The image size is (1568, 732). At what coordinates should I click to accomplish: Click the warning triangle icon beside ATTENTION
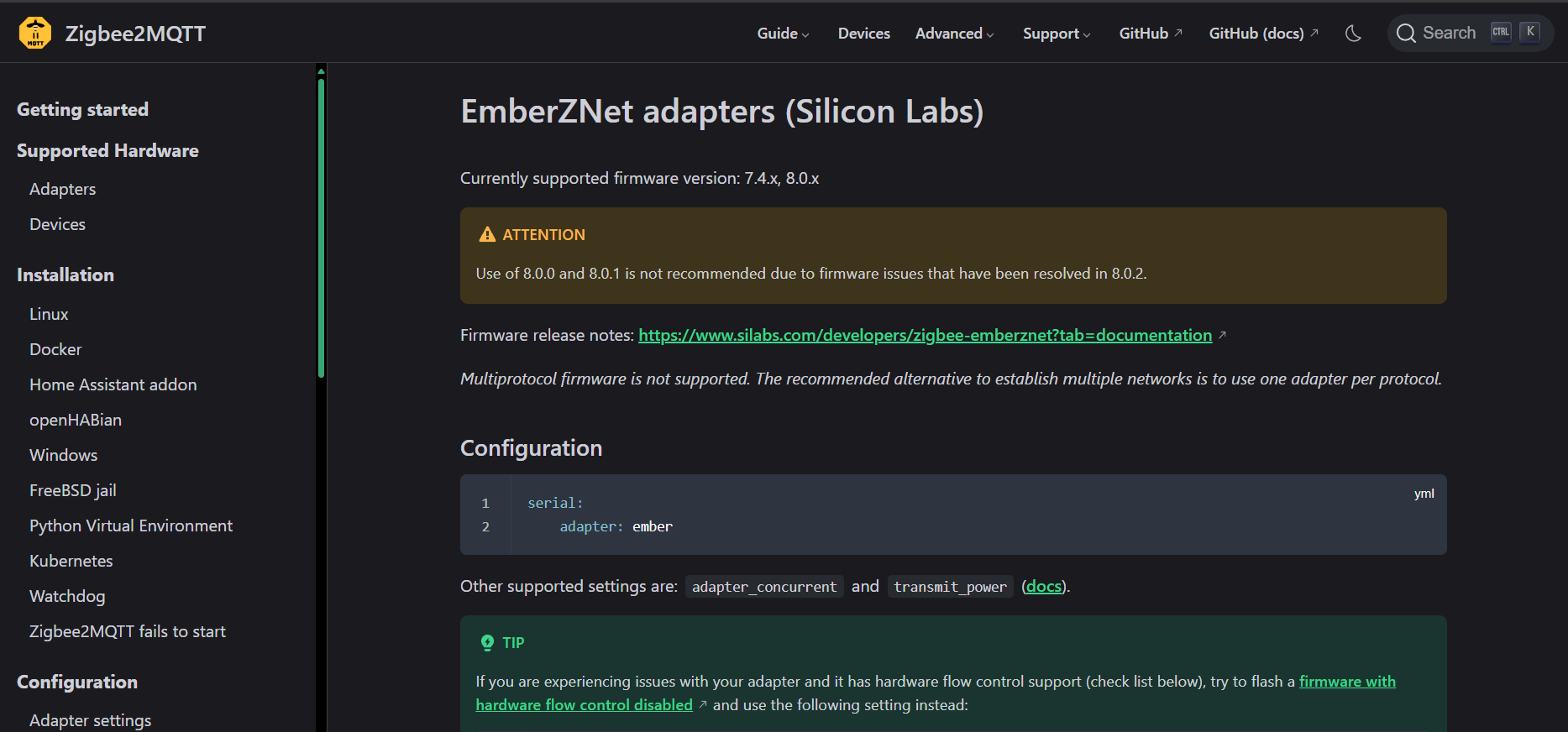coord(487,234)
